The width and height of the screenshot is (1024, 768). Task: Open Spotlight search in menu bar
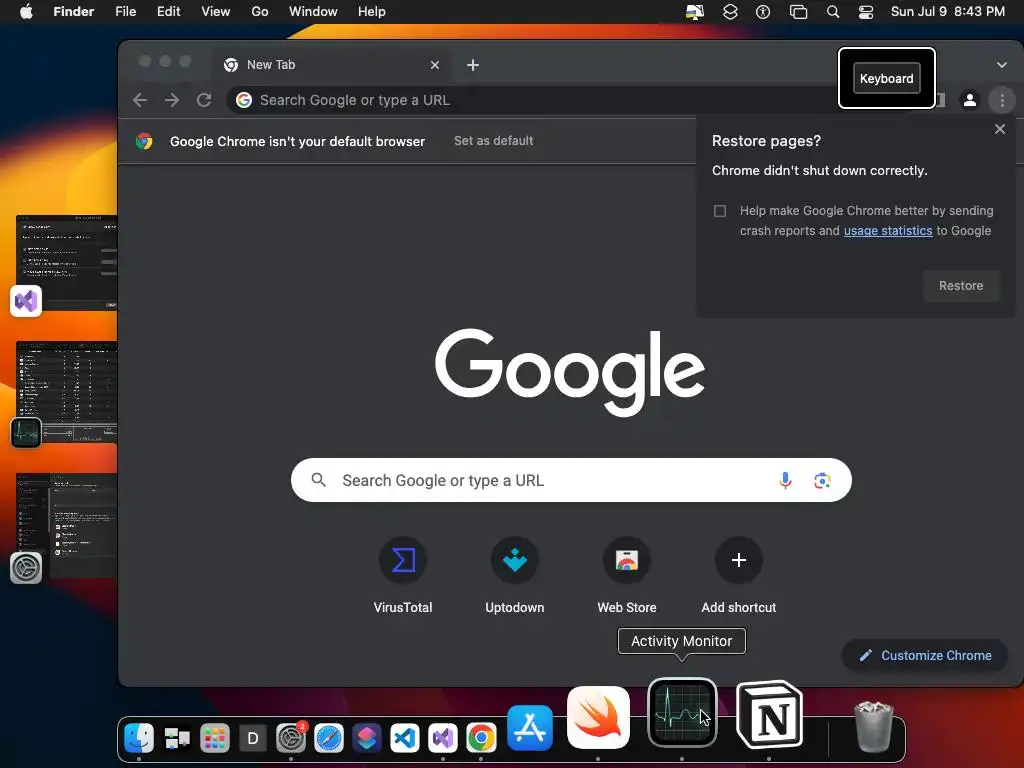tap(833, 11)
